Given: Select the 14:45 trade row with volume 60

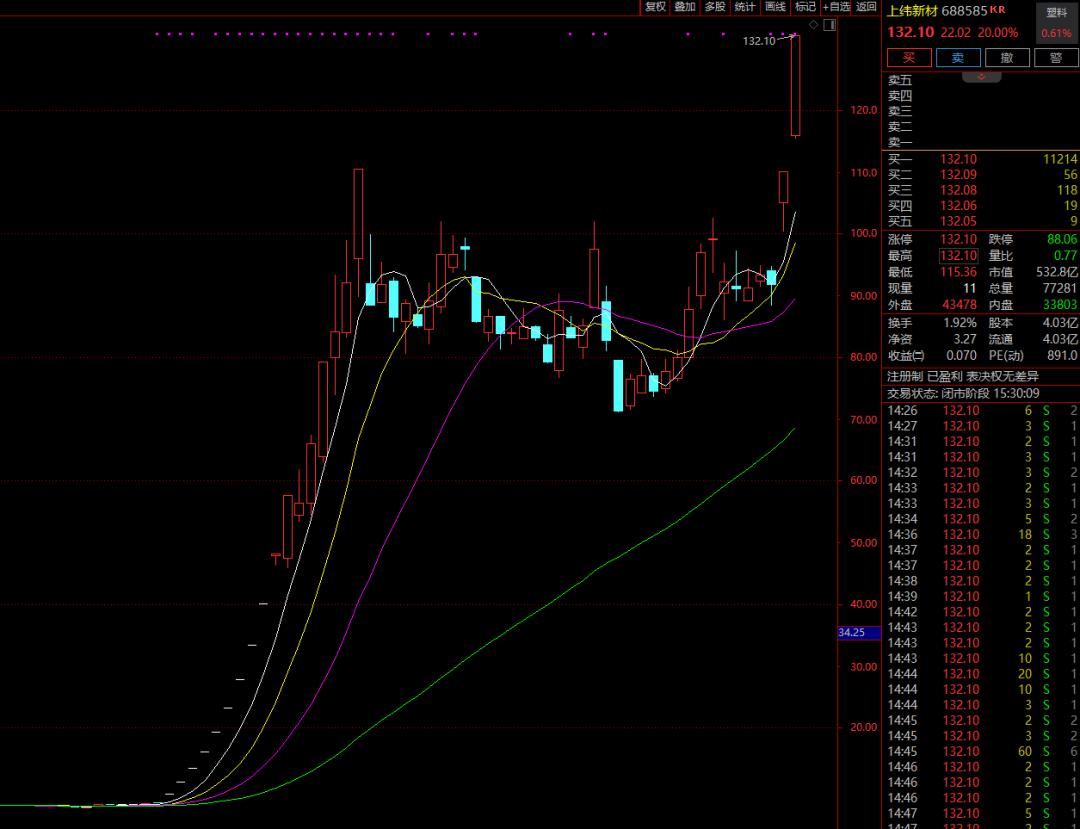Looking at the screenshot, I should (982, 751).
